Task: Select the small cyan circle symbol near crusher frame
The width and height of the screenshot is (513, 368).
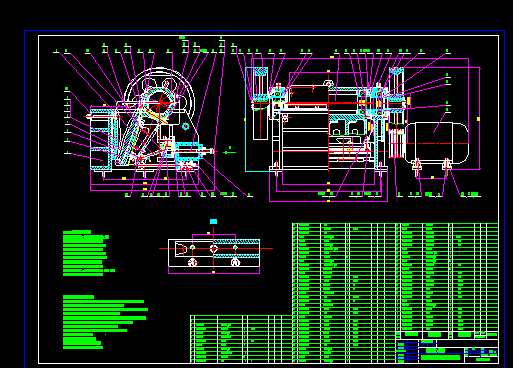Action: point(186,126)
